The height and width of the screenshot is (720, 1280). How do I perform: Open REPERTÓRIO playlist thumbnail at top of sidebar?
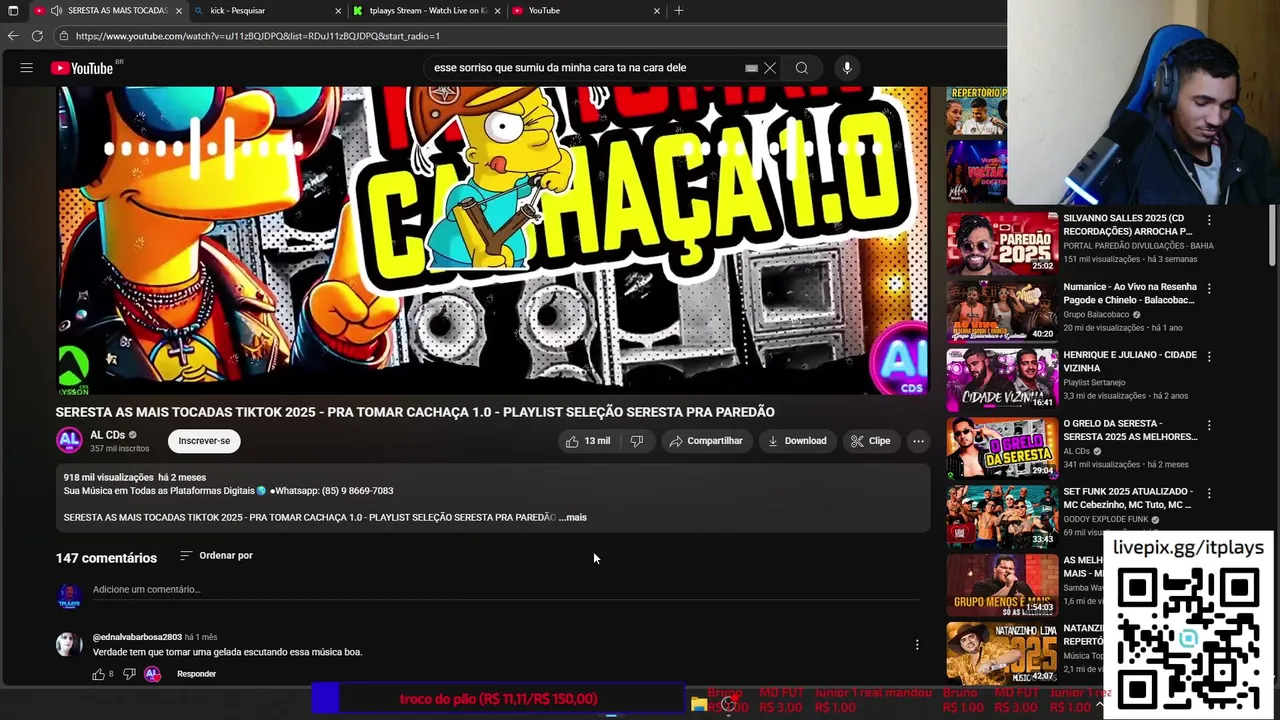977,111
